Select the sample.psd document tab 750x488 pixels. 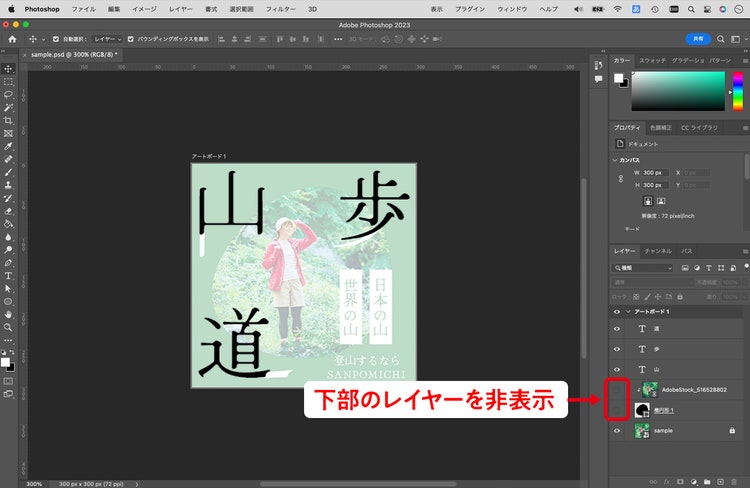tap(74, 55)
